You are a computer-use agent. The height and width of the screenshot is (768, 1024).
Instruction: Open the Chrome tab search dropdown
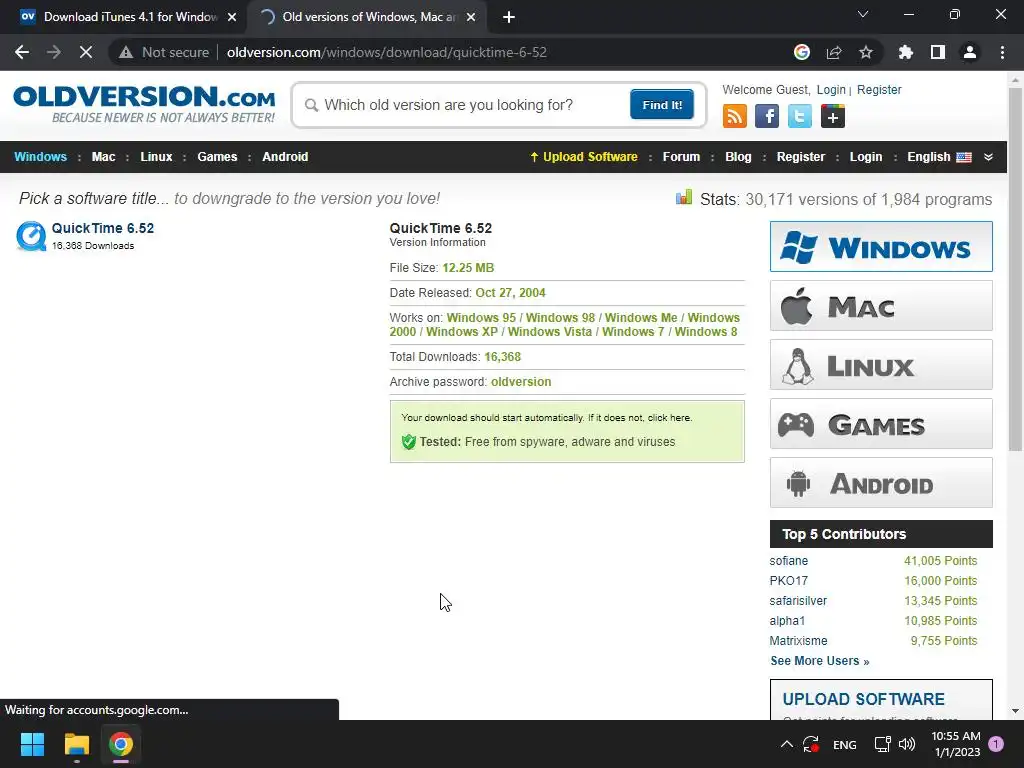pyautogui.click(x=863, y=14)
